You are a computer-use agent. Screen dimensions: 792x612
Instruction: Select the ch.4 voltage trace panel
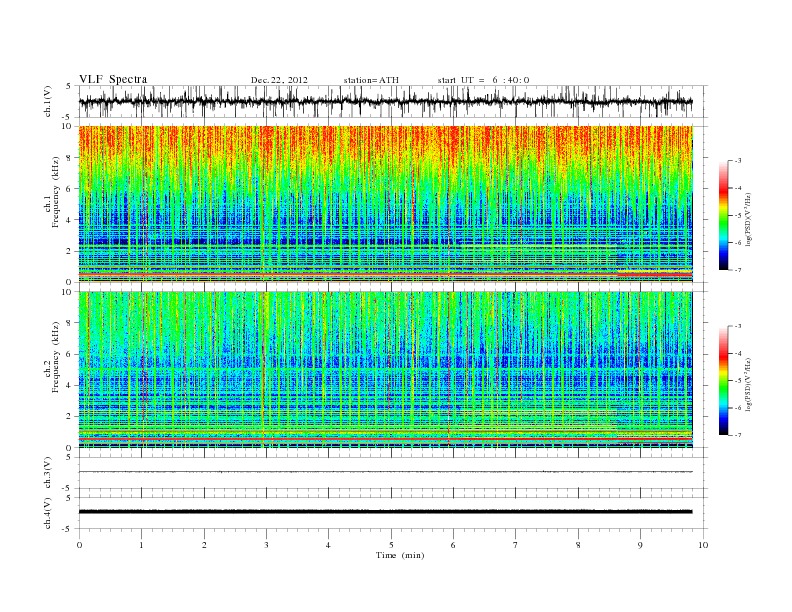pos(393,513)
